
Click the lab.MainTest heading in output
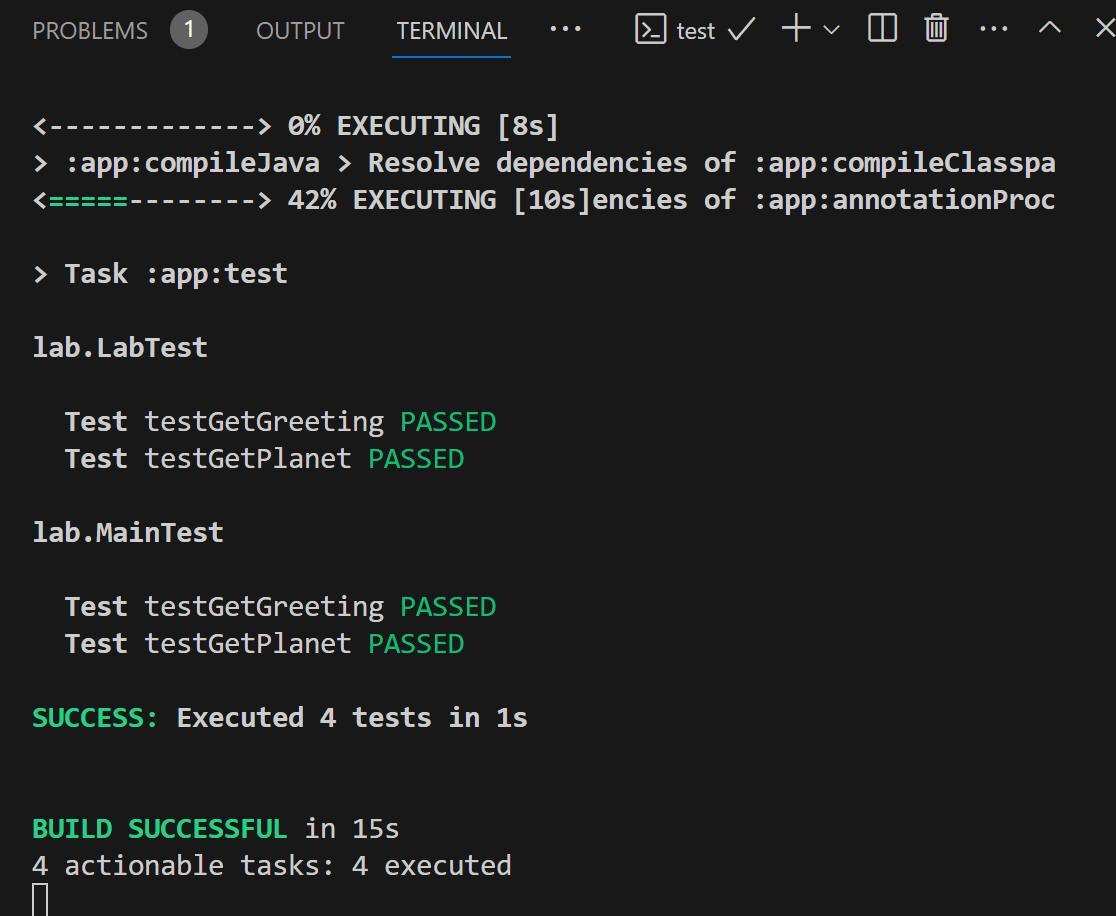coord(128,532)
